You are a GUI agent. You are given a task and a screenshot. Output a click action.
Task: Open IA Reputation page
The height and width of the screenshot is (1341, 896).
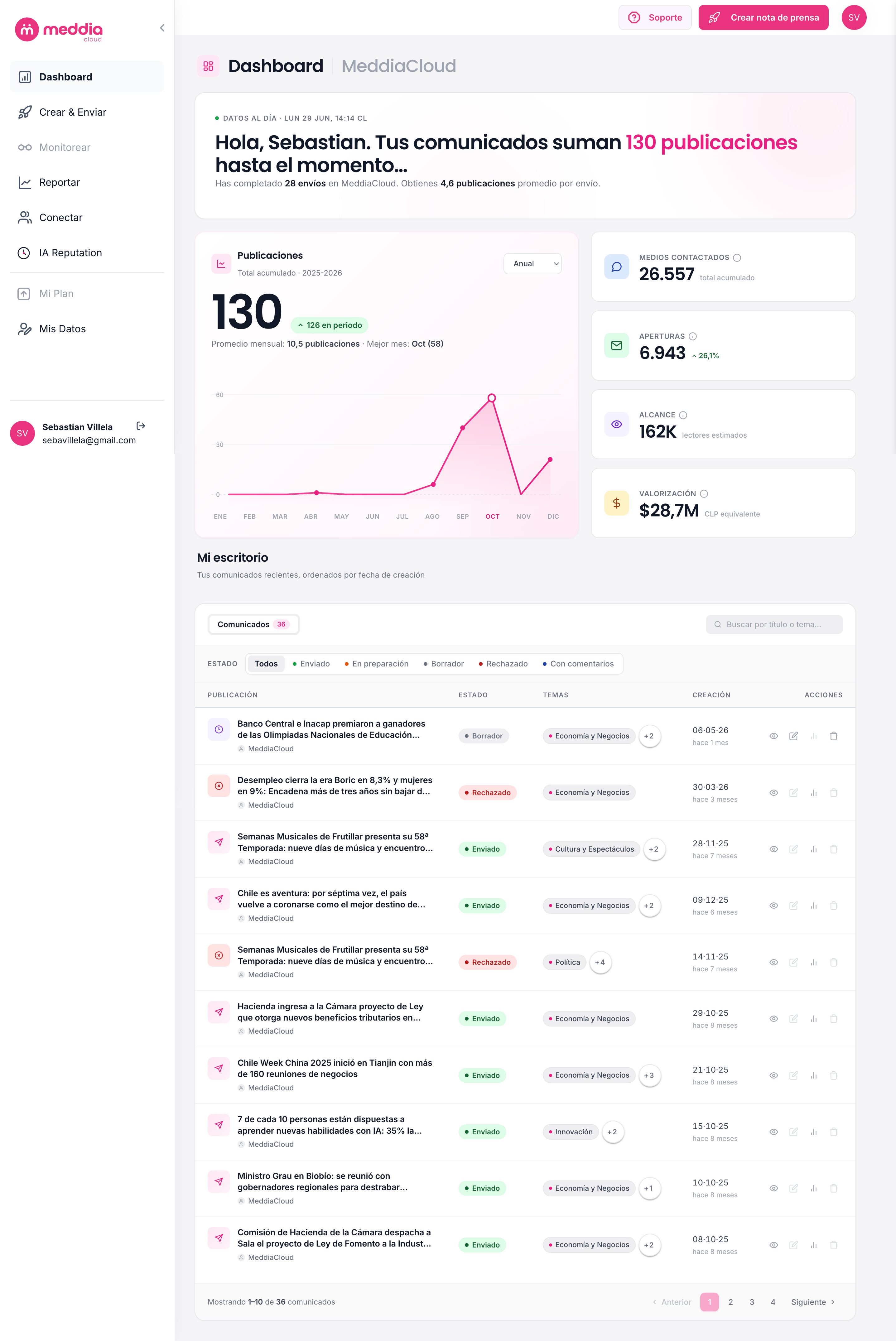[87, 252]
